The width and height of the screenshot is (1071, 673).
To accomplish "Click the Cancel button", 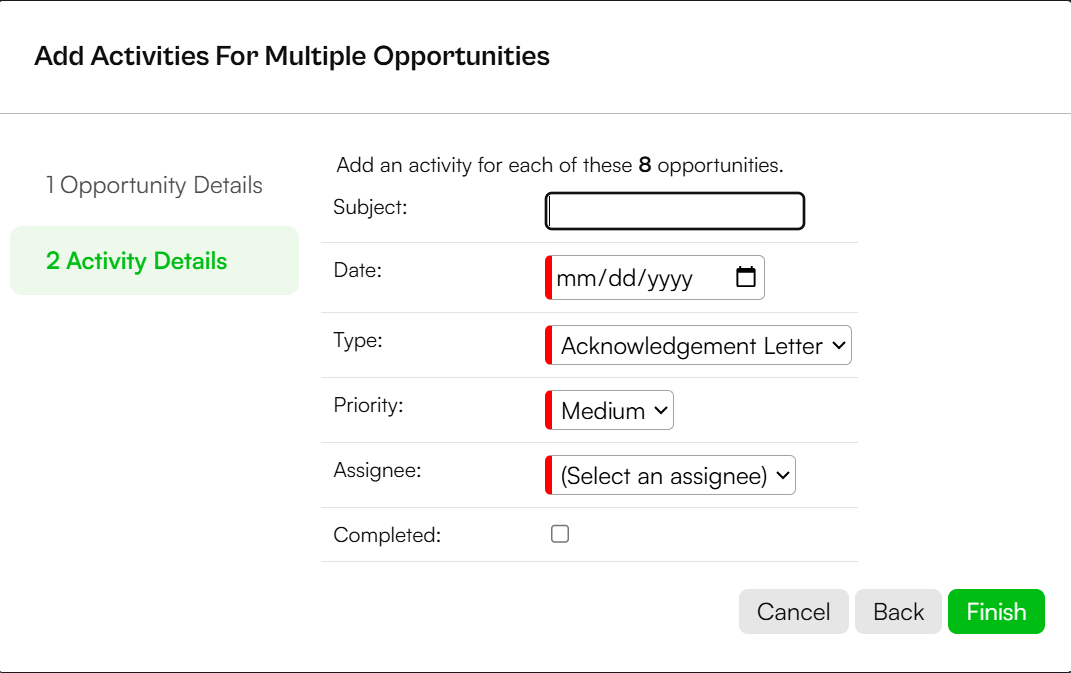I will [x=794, y=612].
